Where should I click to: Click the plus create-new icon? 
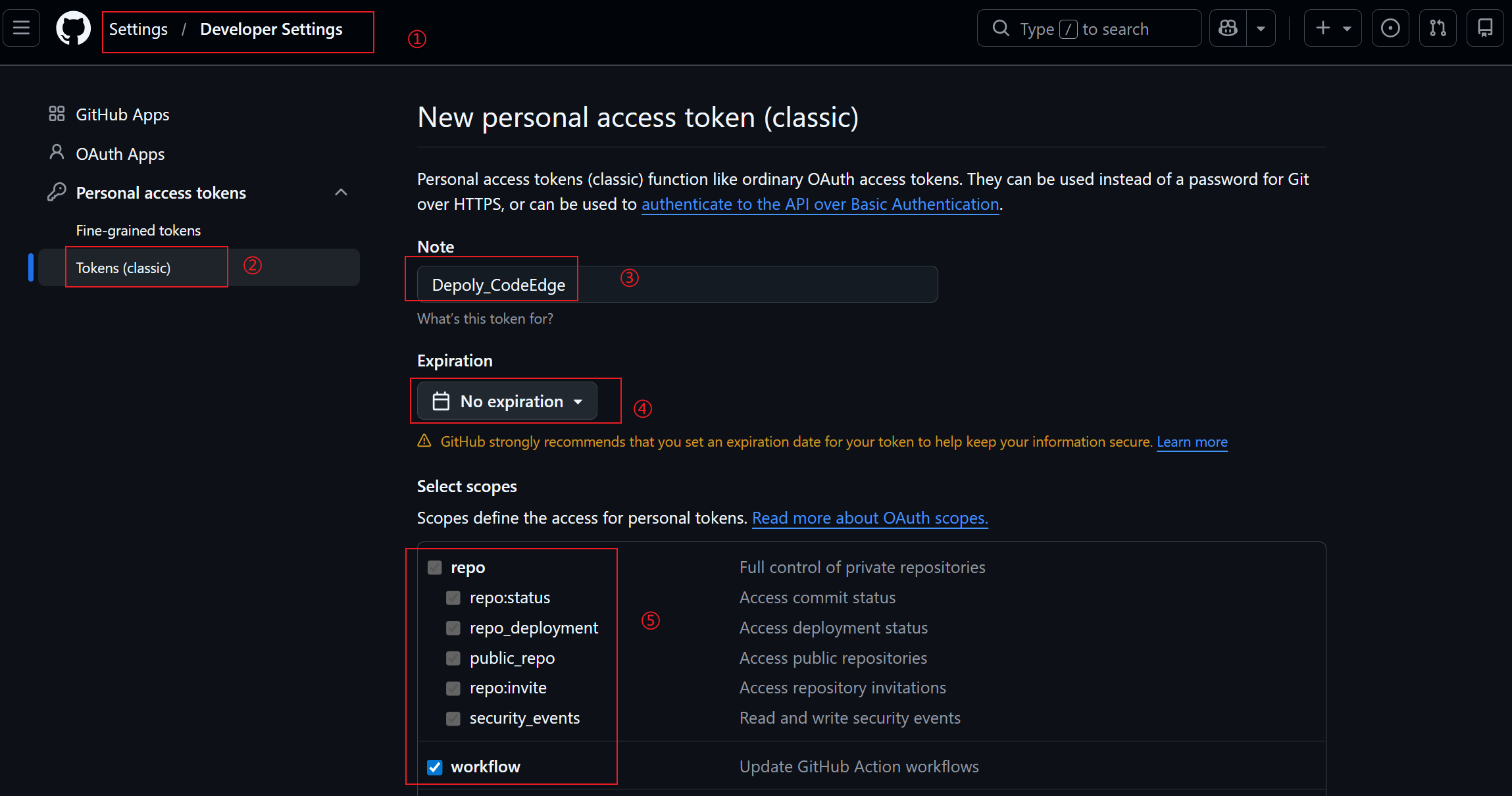click(x=1323, y=28)
